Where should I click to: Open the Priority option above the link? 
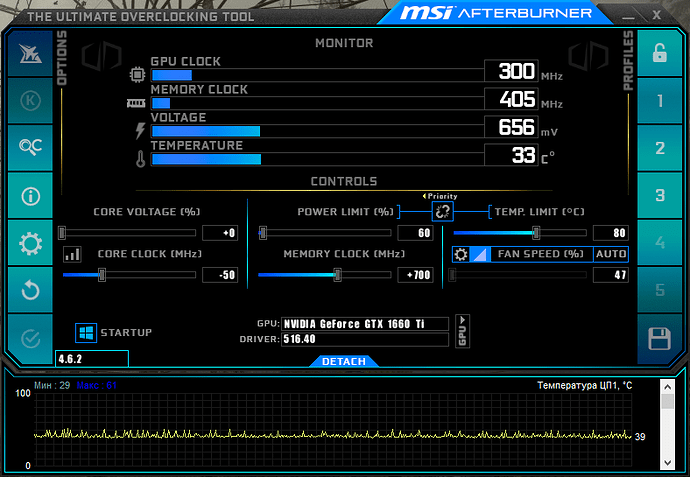coord(440,196)
